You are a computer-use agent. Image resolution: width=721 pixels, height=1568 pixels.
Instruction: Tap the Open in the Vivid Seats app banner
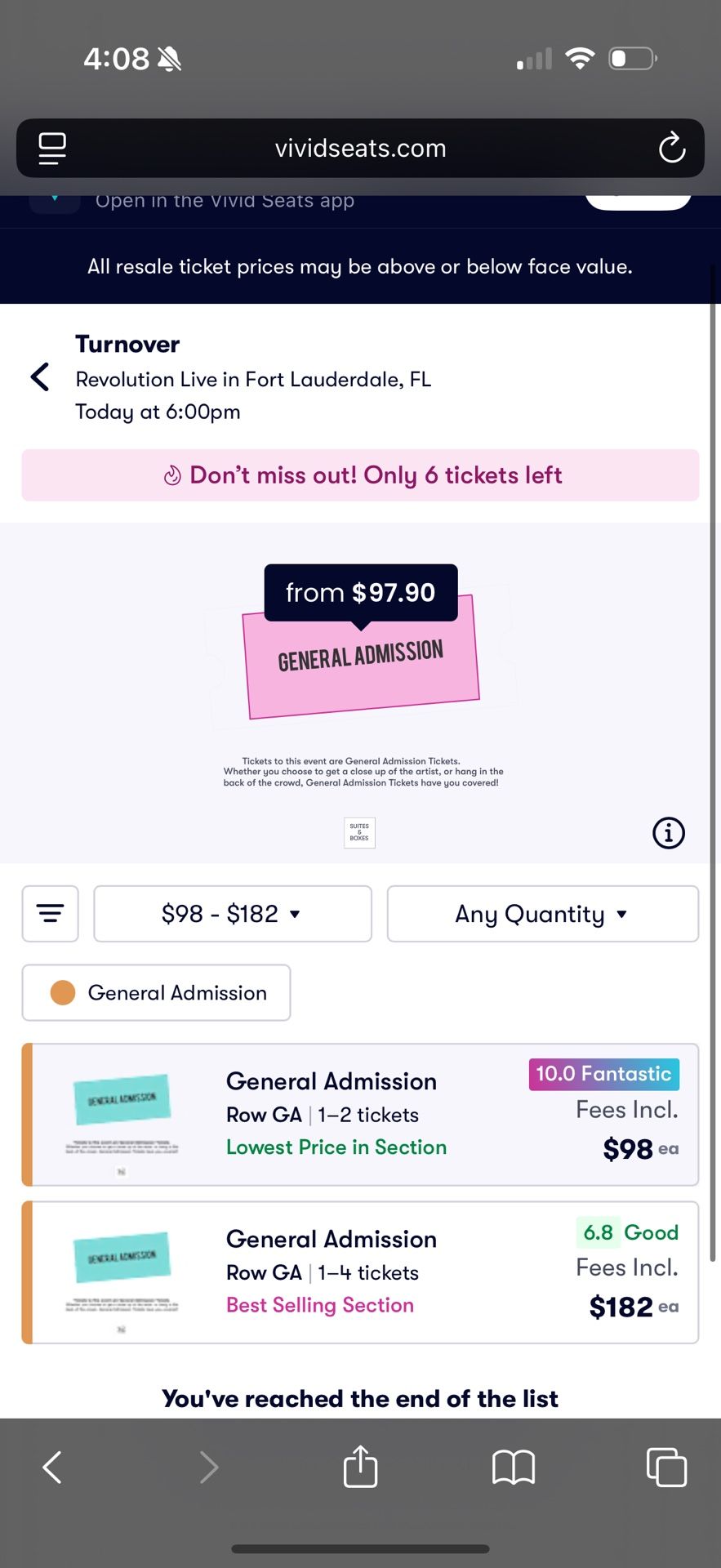(225, 201)
